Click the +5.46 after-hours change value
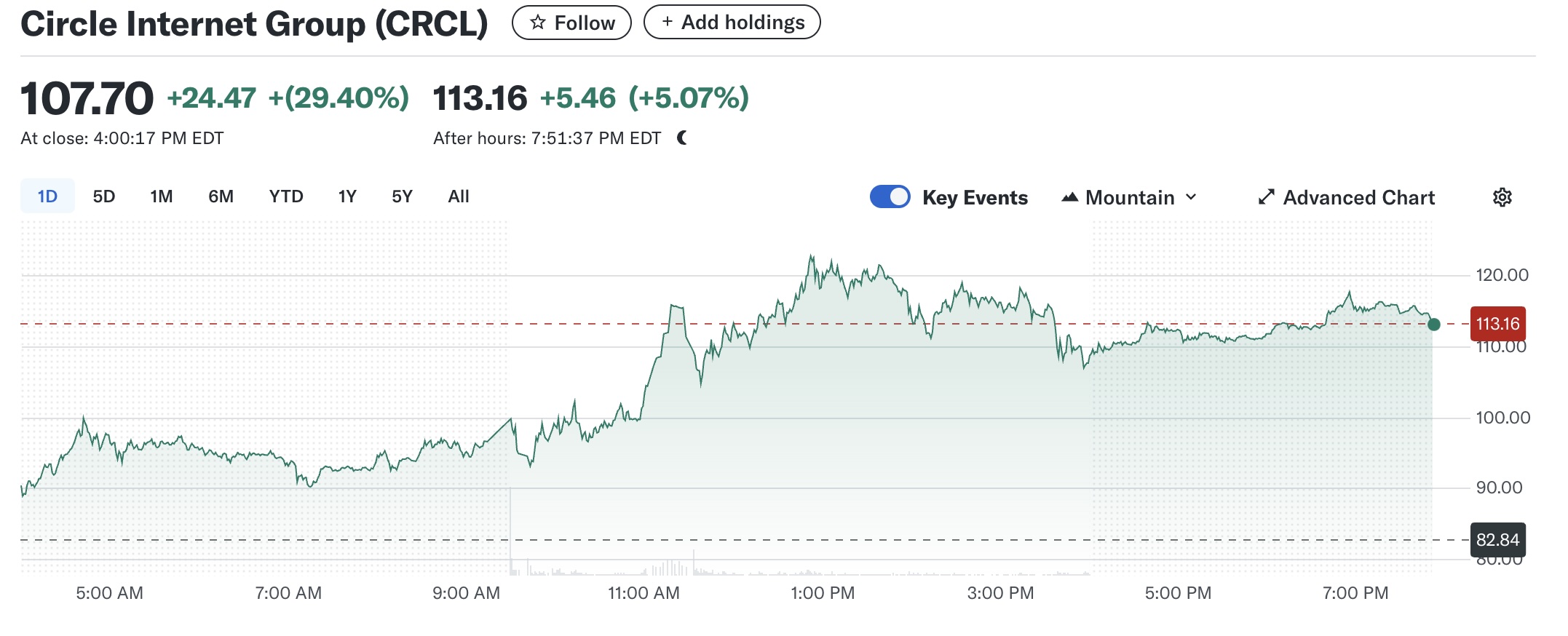This screenshot has width=1568, height=636. click(577, 98)
